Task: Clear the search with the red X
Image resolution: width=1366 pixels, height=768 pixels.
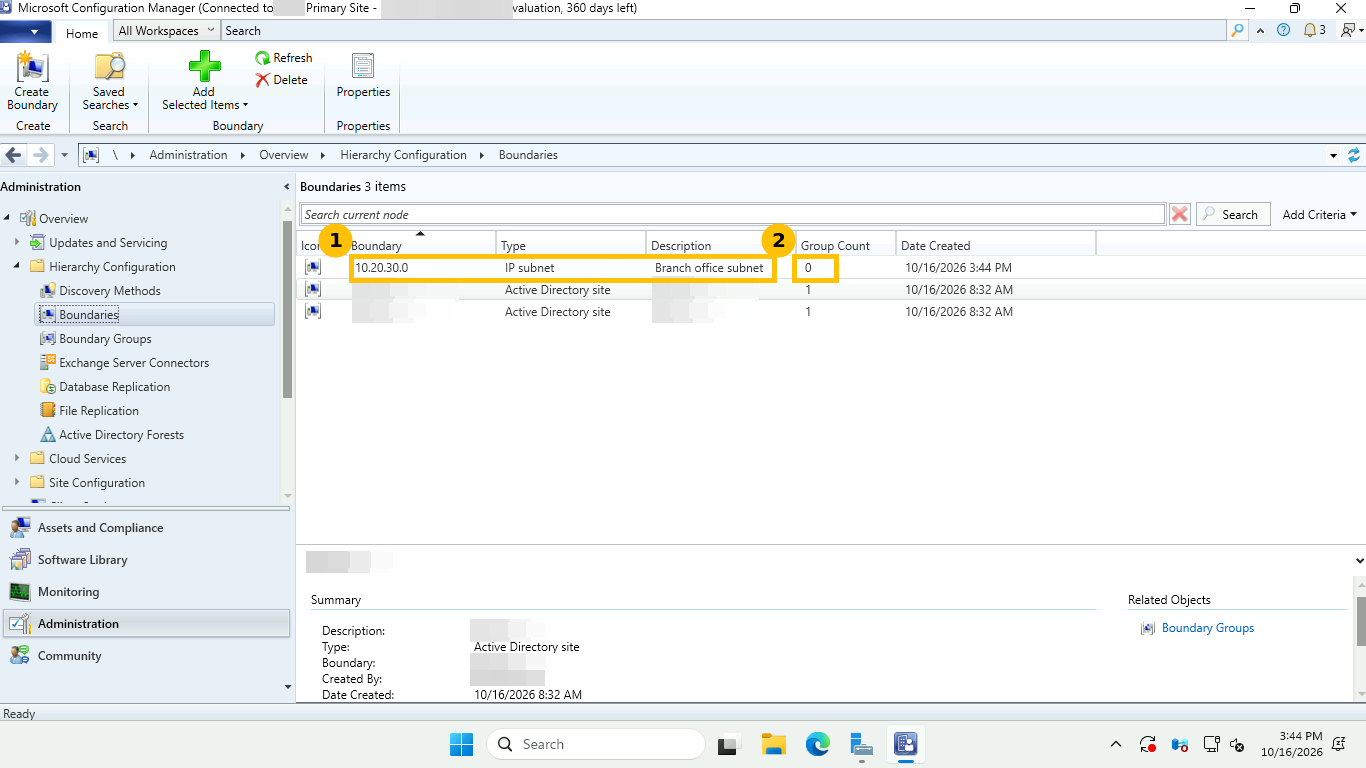Action: pyautogui.click(x=1180, y=214)
